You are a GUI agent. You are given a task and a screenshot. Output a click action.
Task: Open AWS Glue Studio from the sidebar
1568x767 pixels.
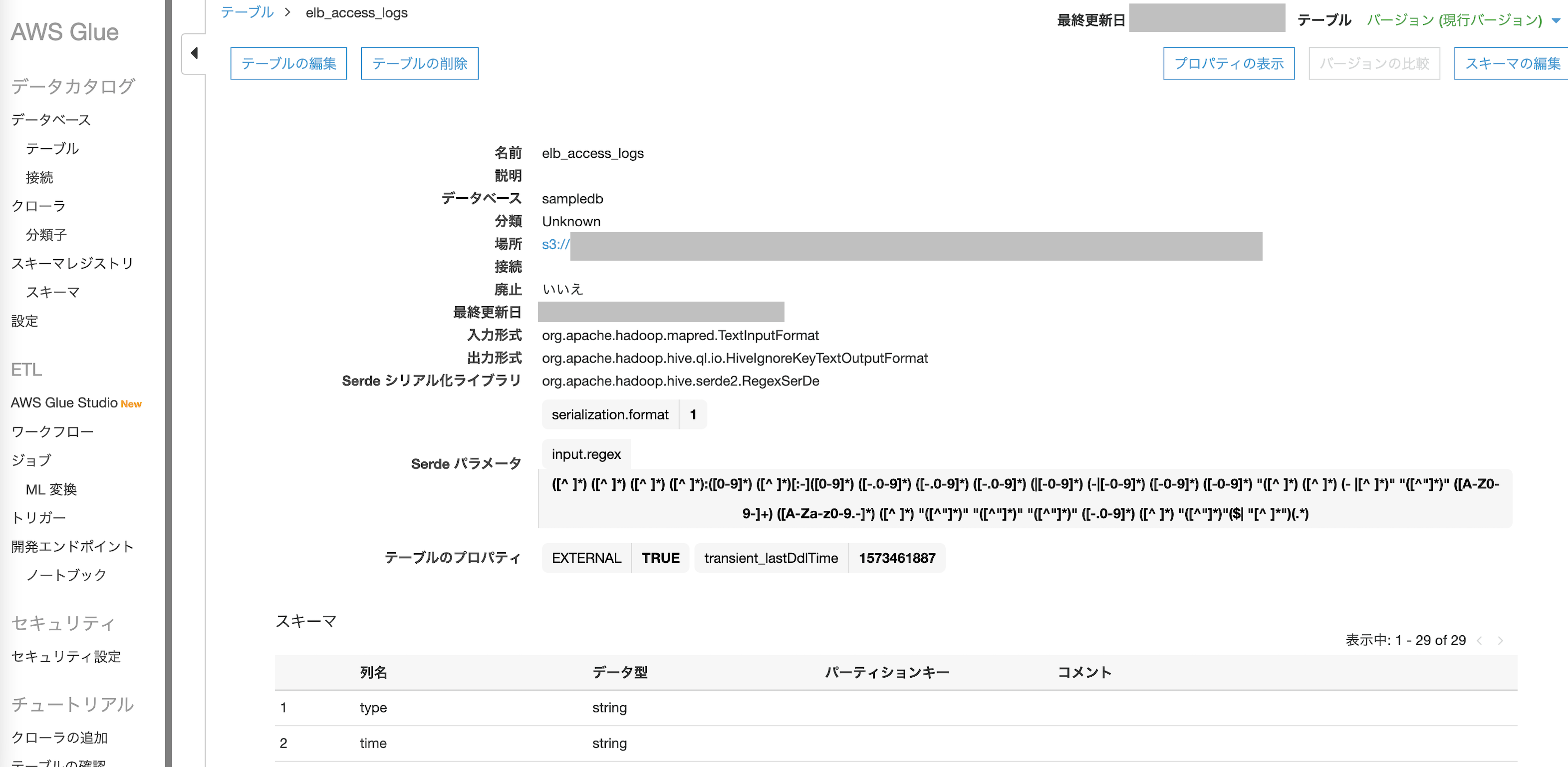[64, 402]
